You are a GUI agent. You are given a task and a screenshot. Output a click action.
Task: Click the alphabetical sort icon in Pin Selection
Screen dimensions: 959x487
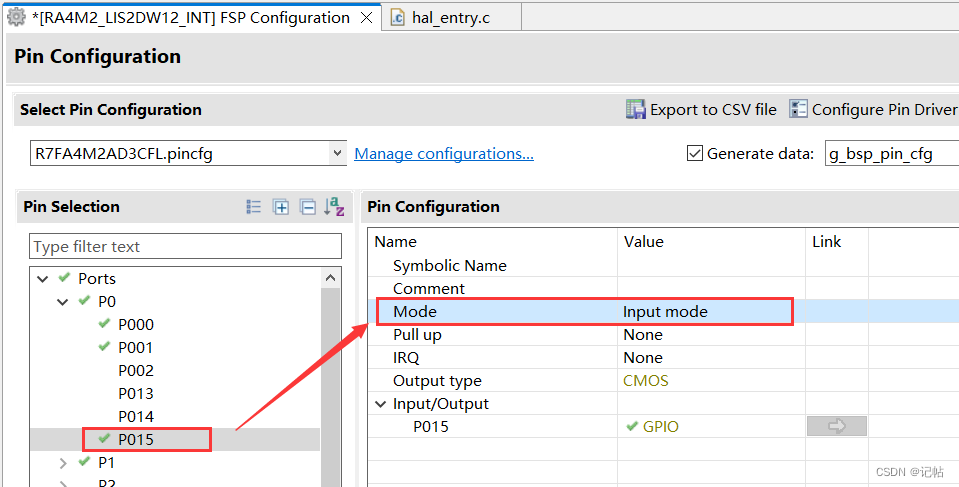pyautogui.click(x=334, y=207)
